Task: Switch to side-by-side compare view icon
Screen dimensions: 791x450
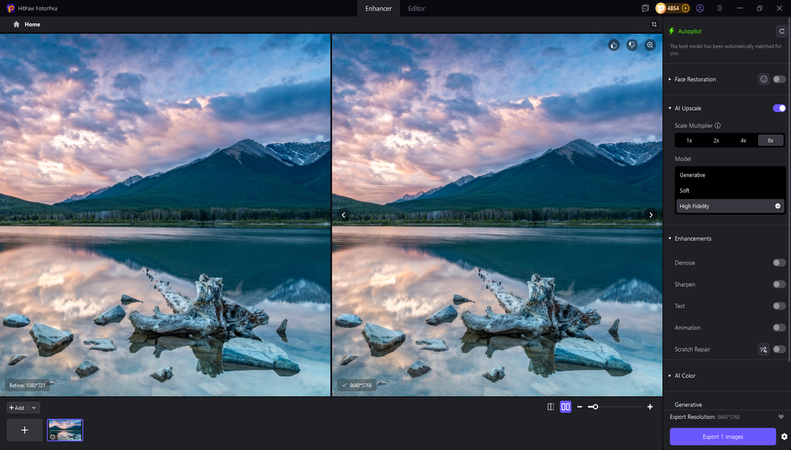Action: click(x=566, y=407)
